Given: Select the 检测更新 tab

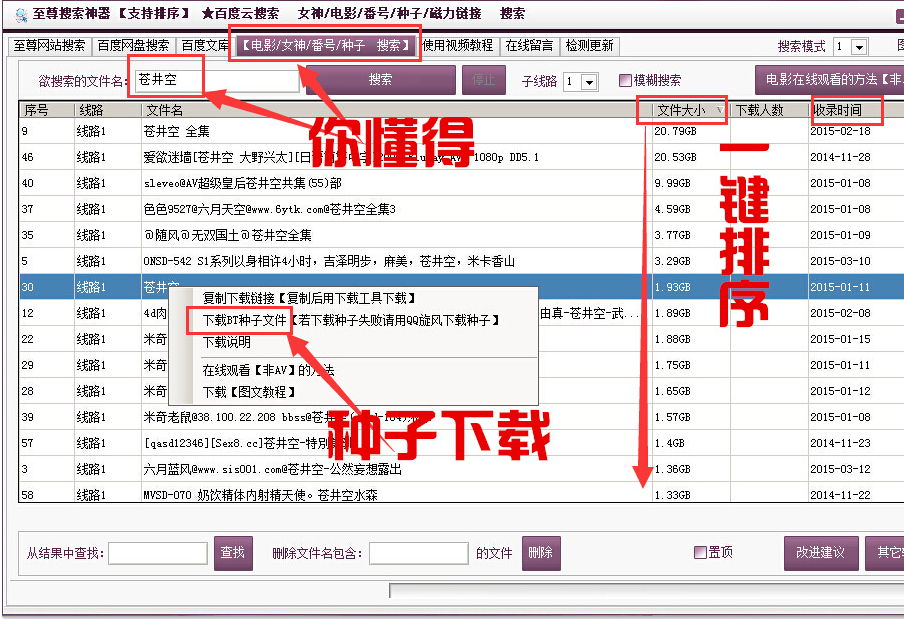Looking at the screenshot, I should pos(589,46).
